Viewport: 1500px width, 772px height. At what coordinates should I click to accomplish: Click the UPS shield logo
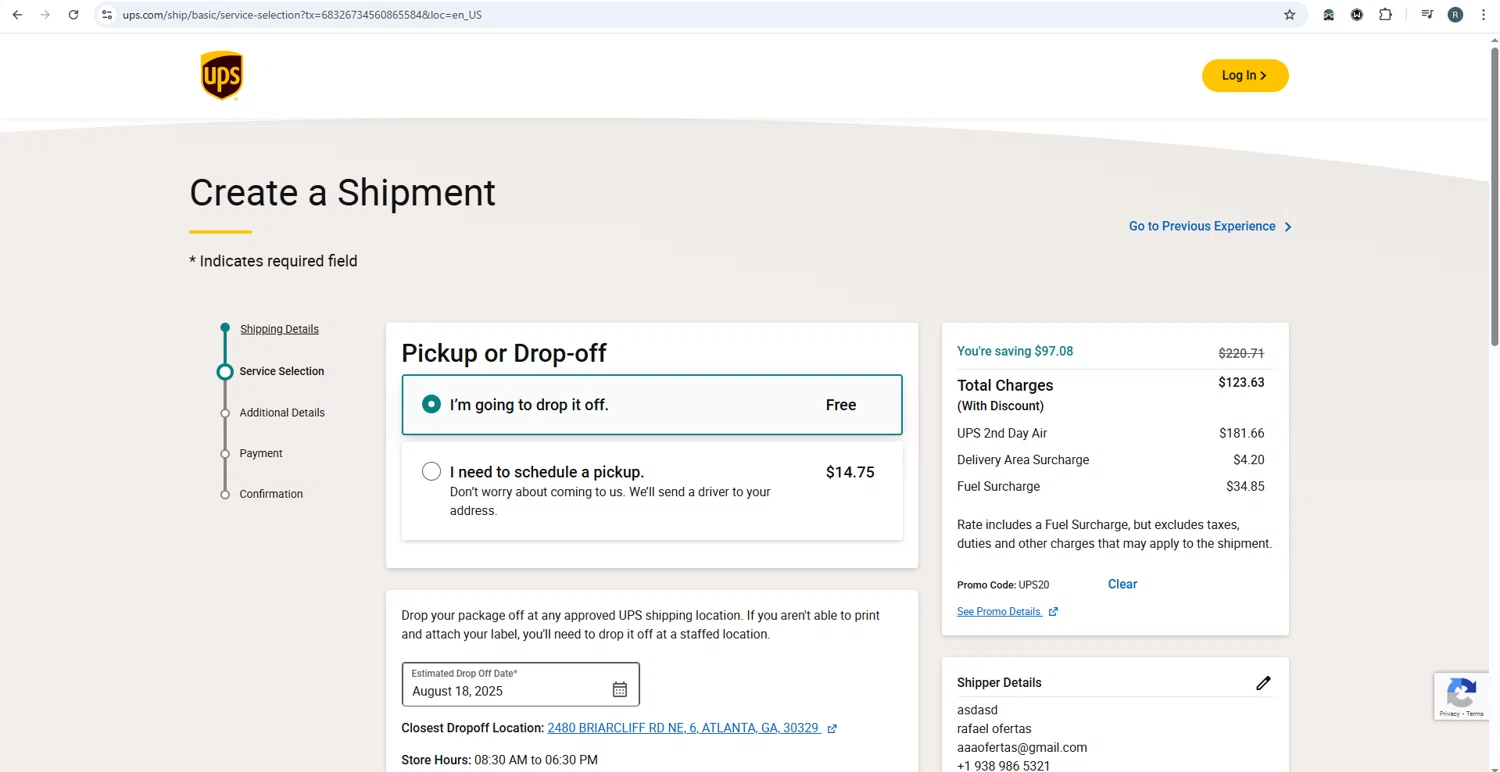pos(222,75)
